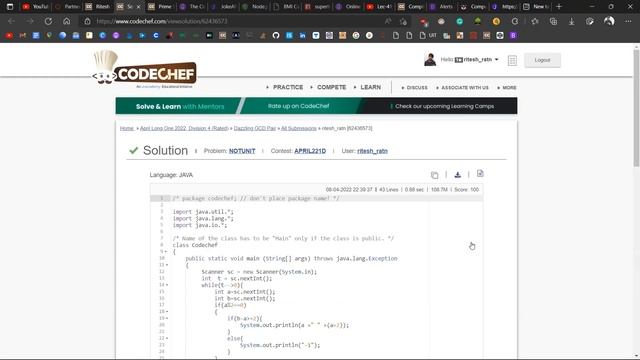Open the COMPETE menu
640x360 pixels.
[x=329, y=87]
